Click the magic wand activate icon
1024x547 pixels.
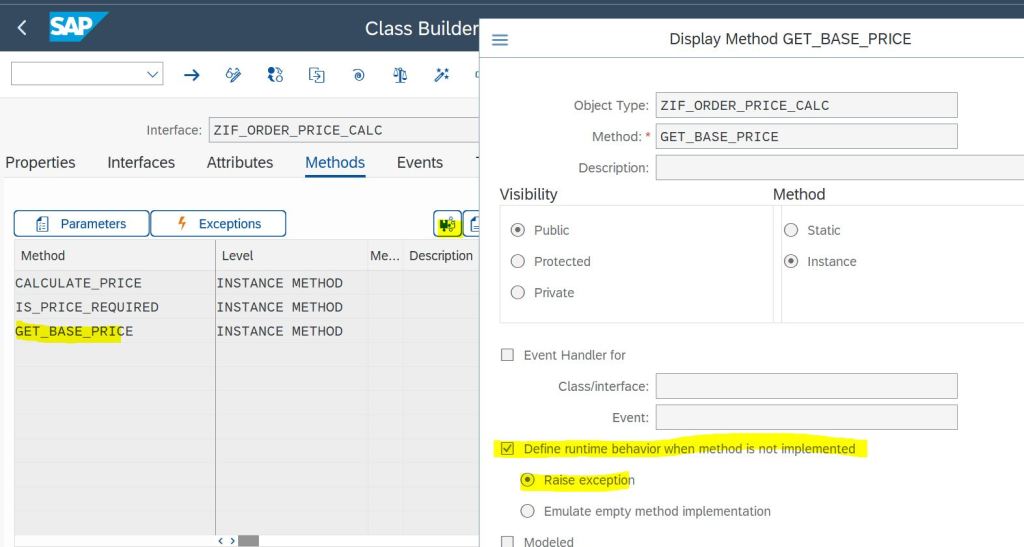442,75
